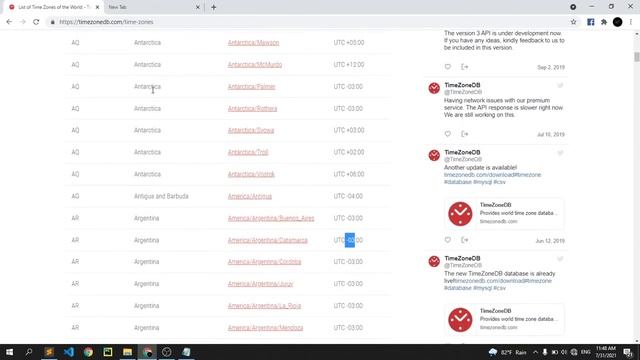Screen dimensions: 640x360
Task: Open the America/Antigua link
Action: coord(249,196)
